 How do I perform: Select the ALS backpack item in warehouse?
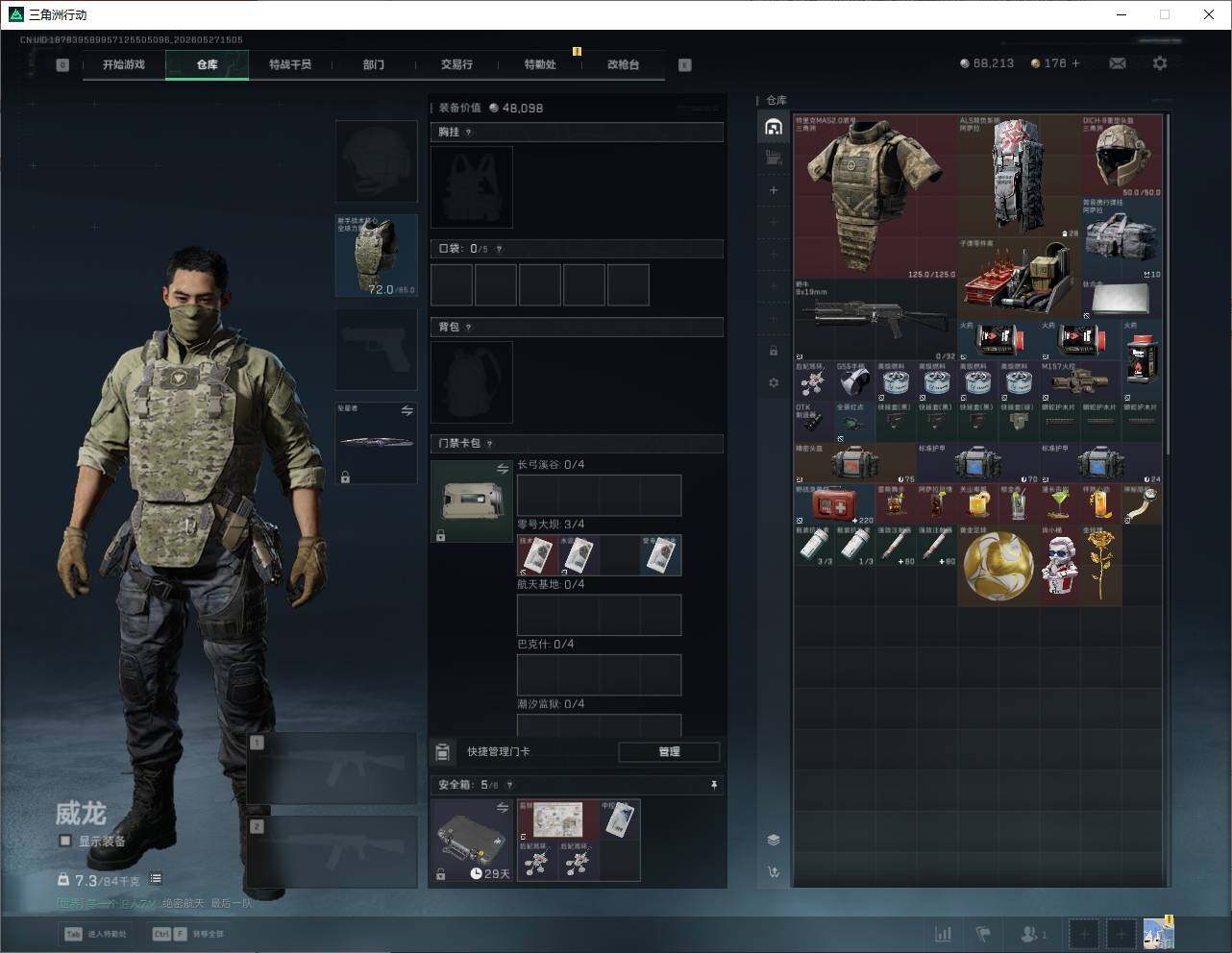1019,177
